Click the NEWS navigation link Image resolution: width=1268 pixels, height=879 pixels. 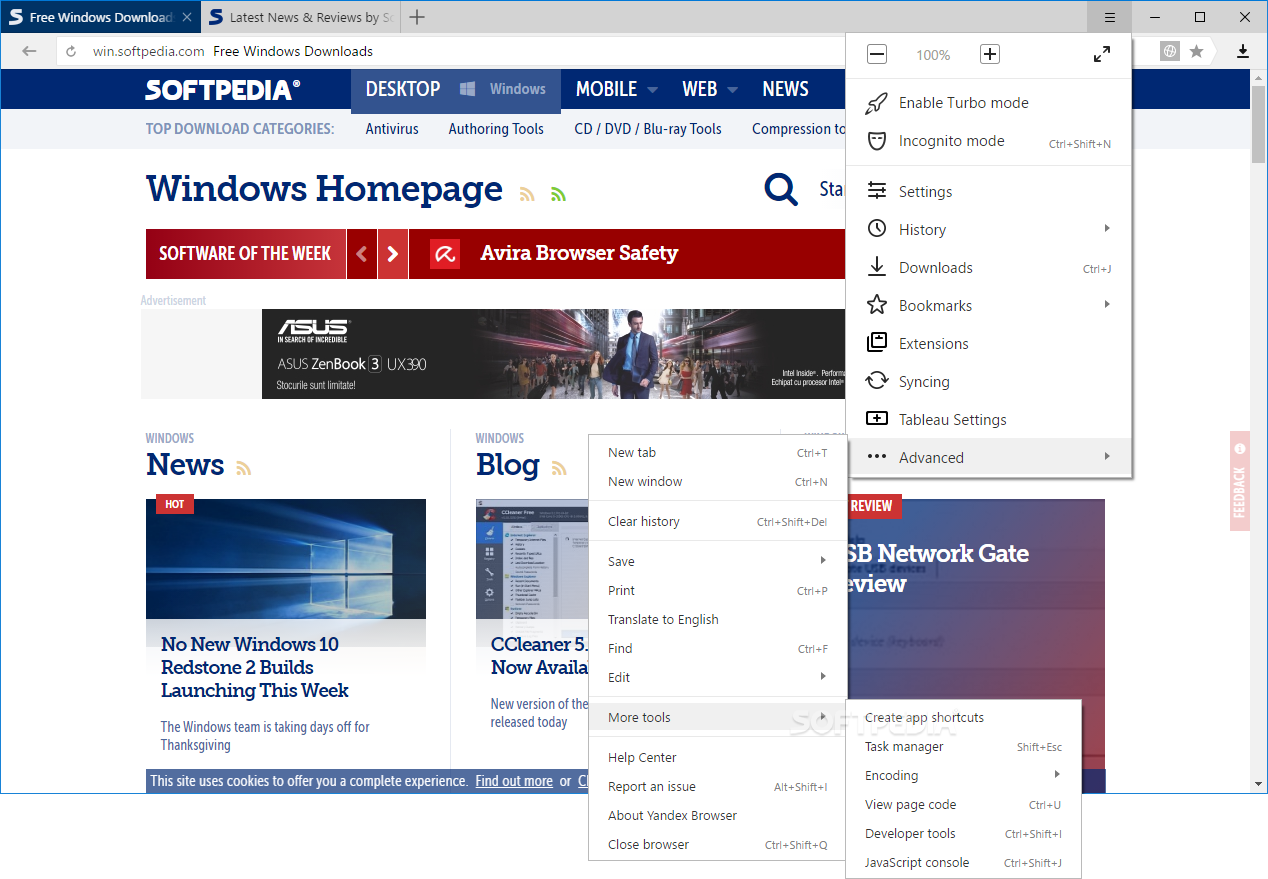point(785,89)
